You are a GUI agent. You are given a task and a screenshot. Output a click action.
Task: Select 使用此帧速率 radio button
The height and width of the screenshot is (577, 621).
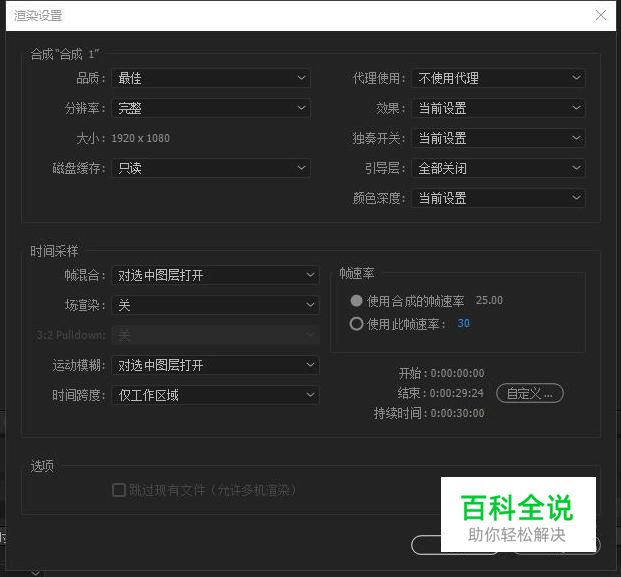tap(356, 324)
